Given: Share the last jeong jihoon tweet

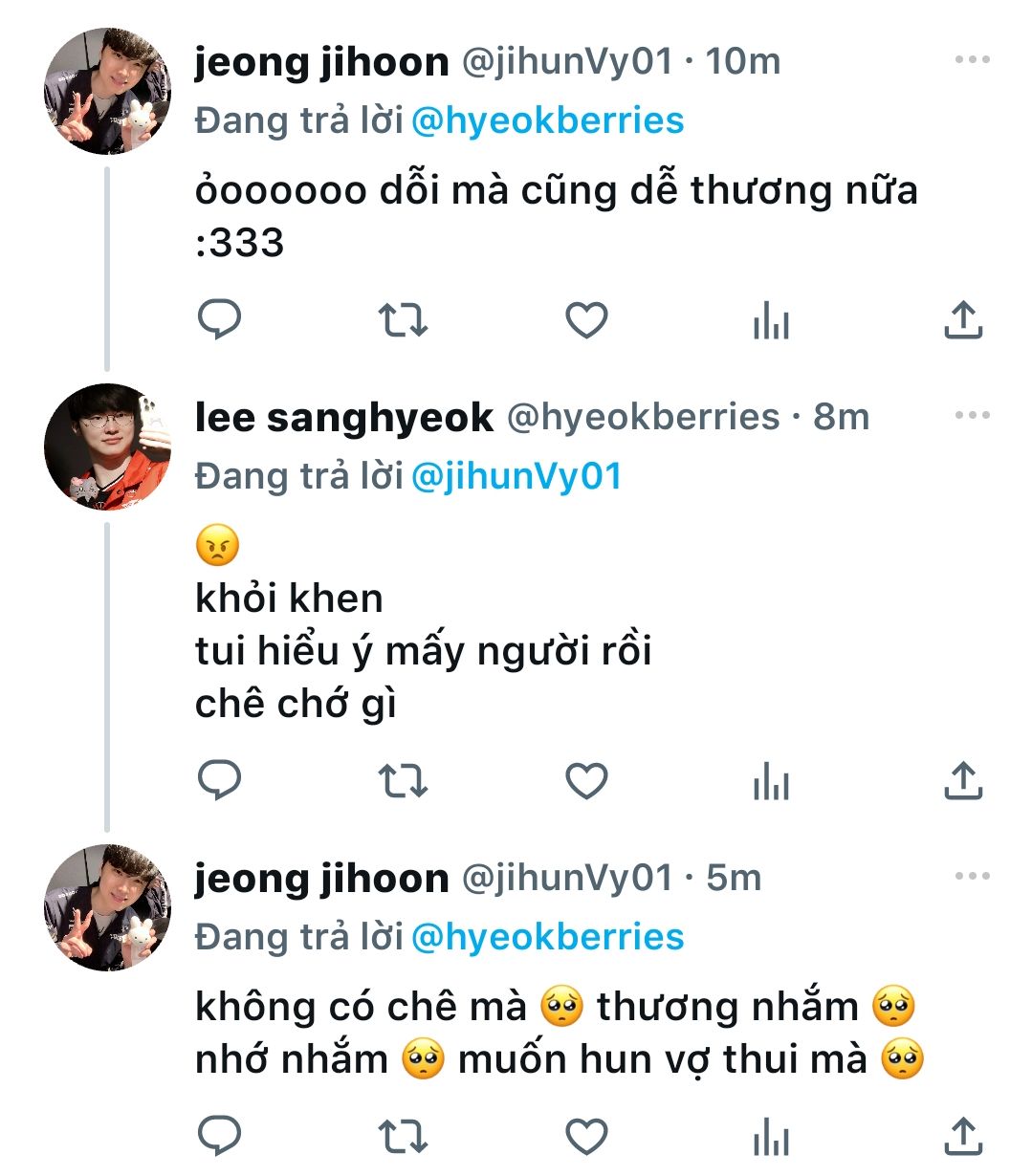Looking at the screenshot, I should (963, 1136).
